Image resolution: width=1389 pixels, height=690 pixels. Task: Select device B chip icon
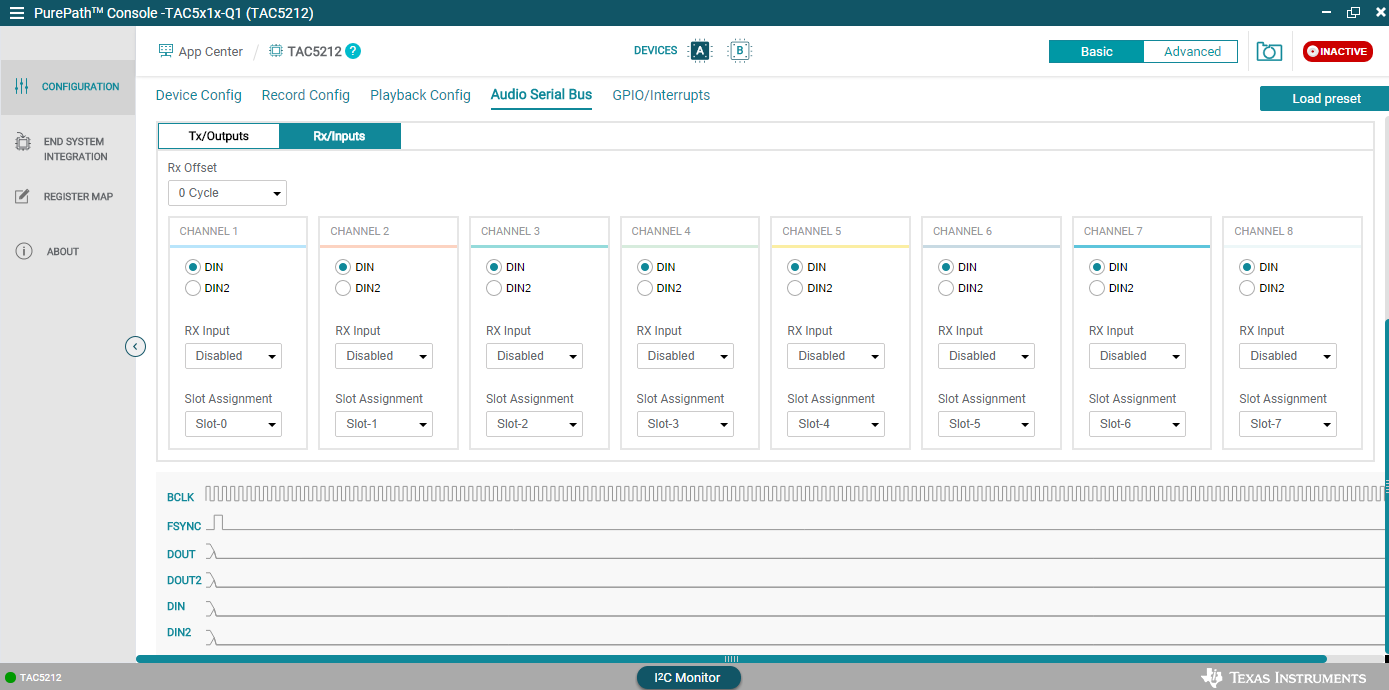pos(739,51)
